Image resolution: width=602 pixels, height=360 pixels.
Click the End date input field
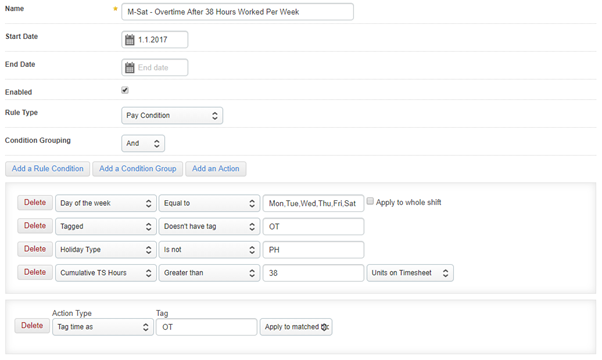click(155, 68)
